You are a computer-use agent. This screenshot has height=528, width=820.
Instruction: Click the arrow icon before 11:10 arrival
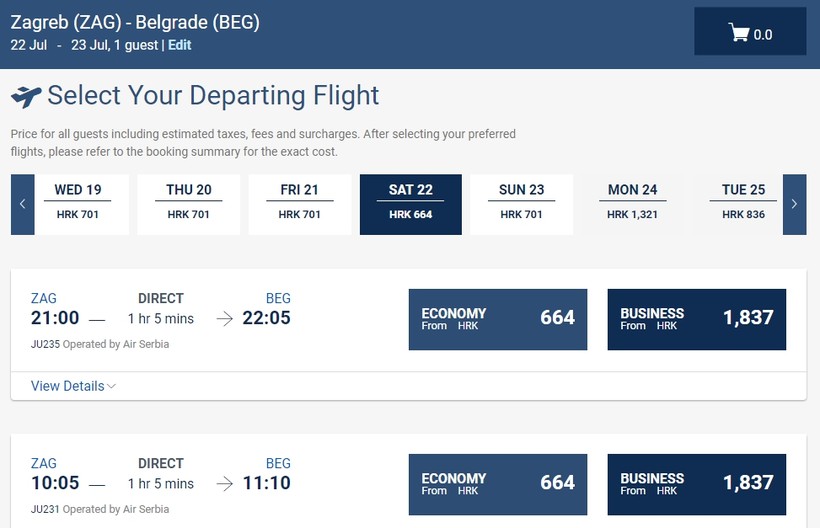tap(224, 485)
